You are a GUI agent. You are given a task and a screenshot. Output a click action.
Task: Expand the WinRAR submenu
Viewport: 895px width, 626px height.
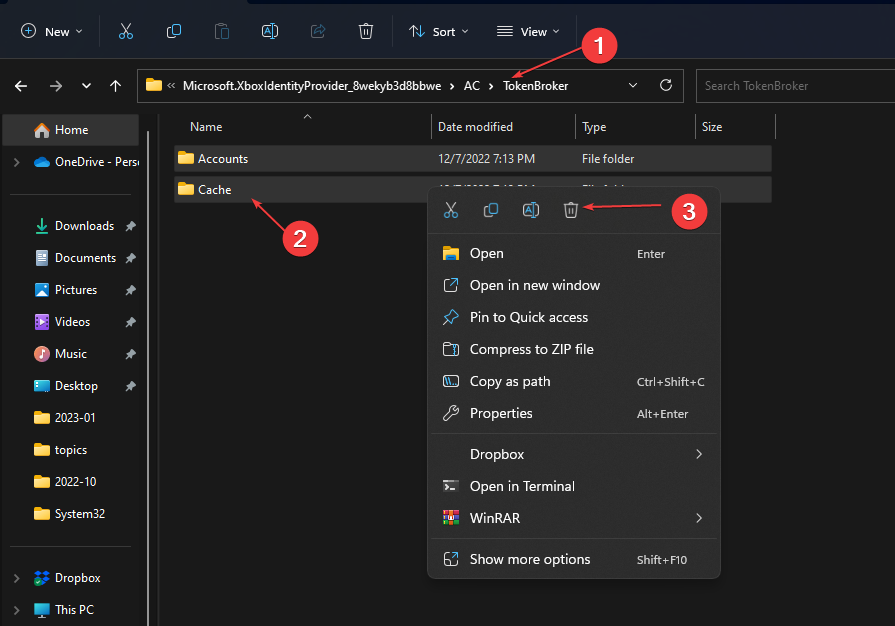click(574, 518)
